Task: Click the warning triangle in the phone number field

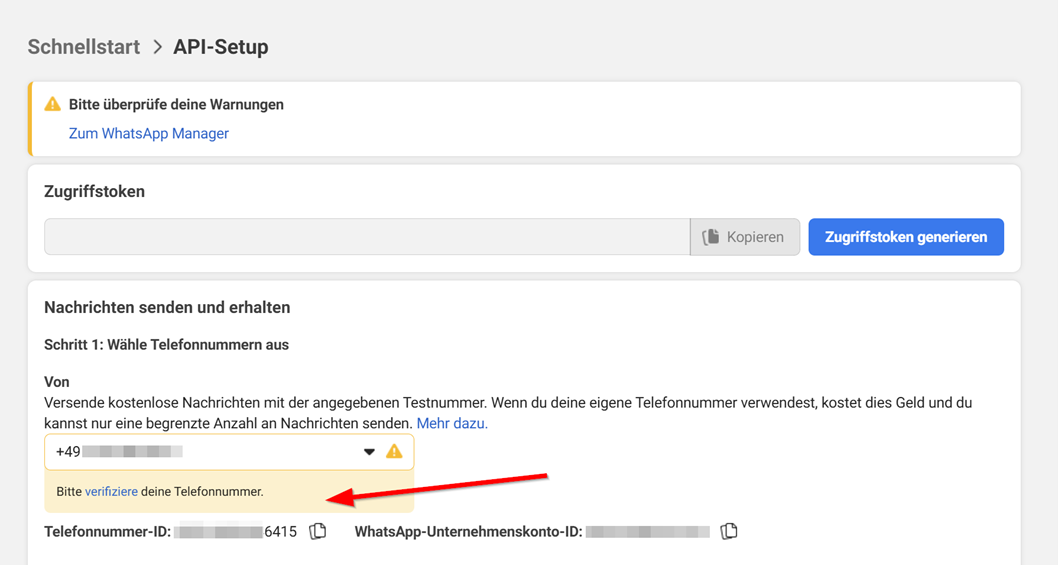Action: point(394,452)
